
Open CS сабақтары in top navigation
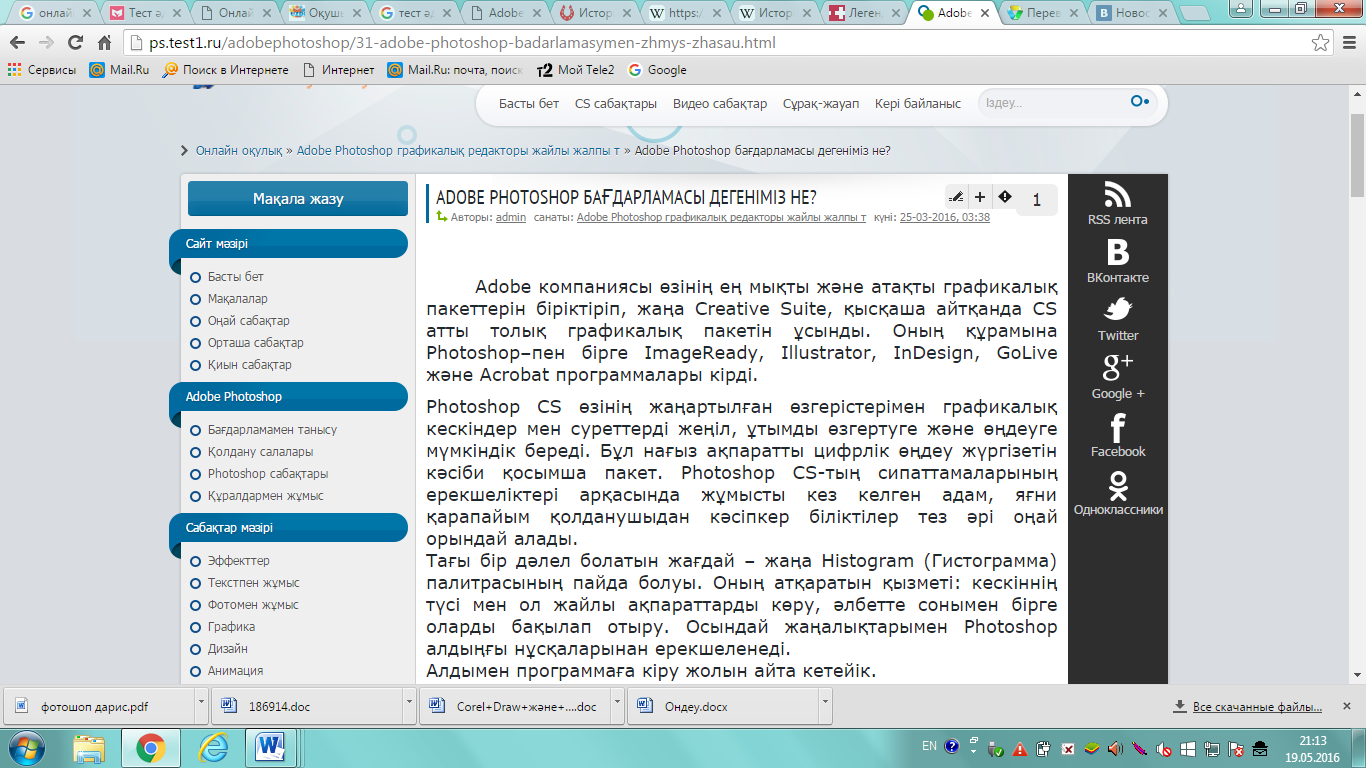coord(616,103)
